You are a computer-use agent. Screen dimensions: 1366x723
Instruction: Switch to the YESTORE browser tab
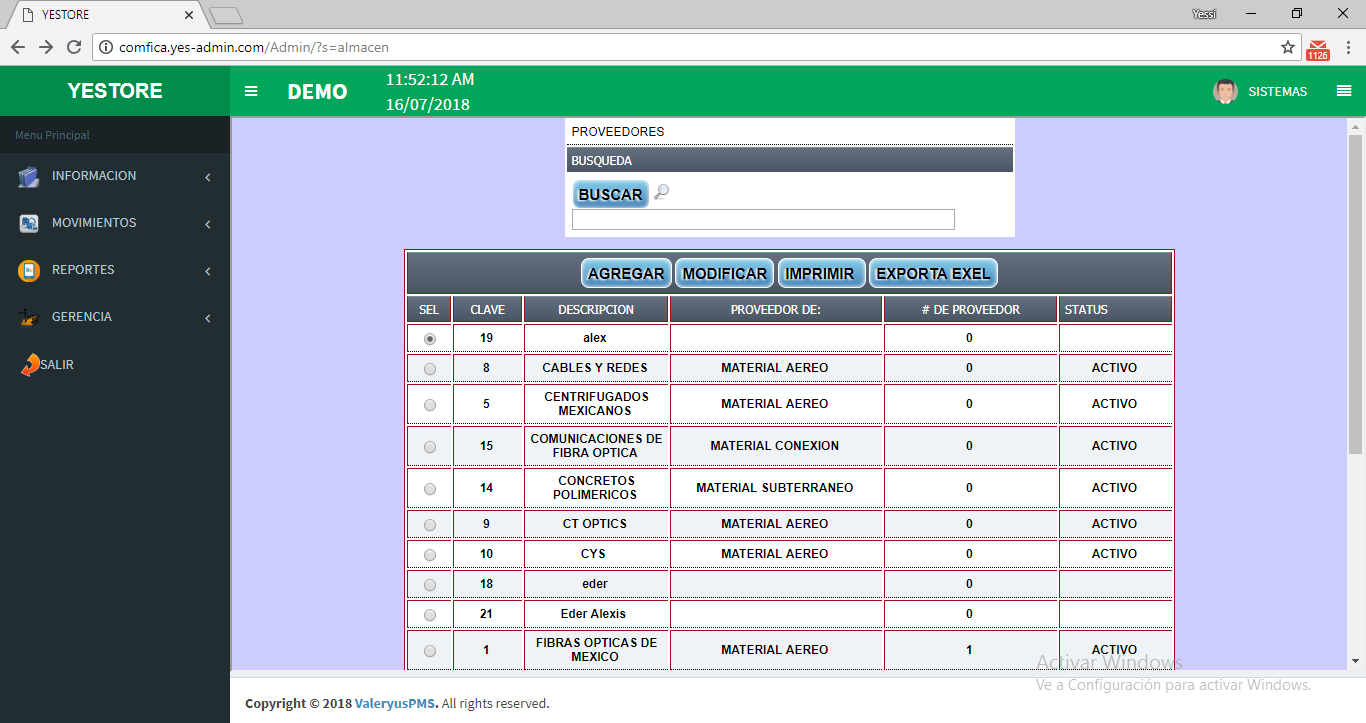100,15
